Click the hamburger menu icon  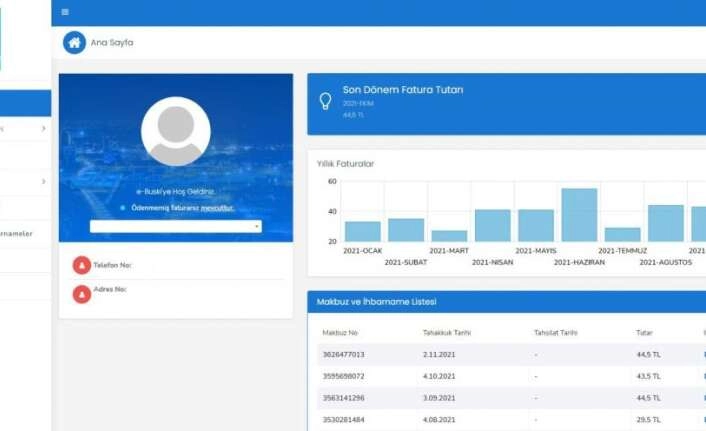(x=65, y=12)
